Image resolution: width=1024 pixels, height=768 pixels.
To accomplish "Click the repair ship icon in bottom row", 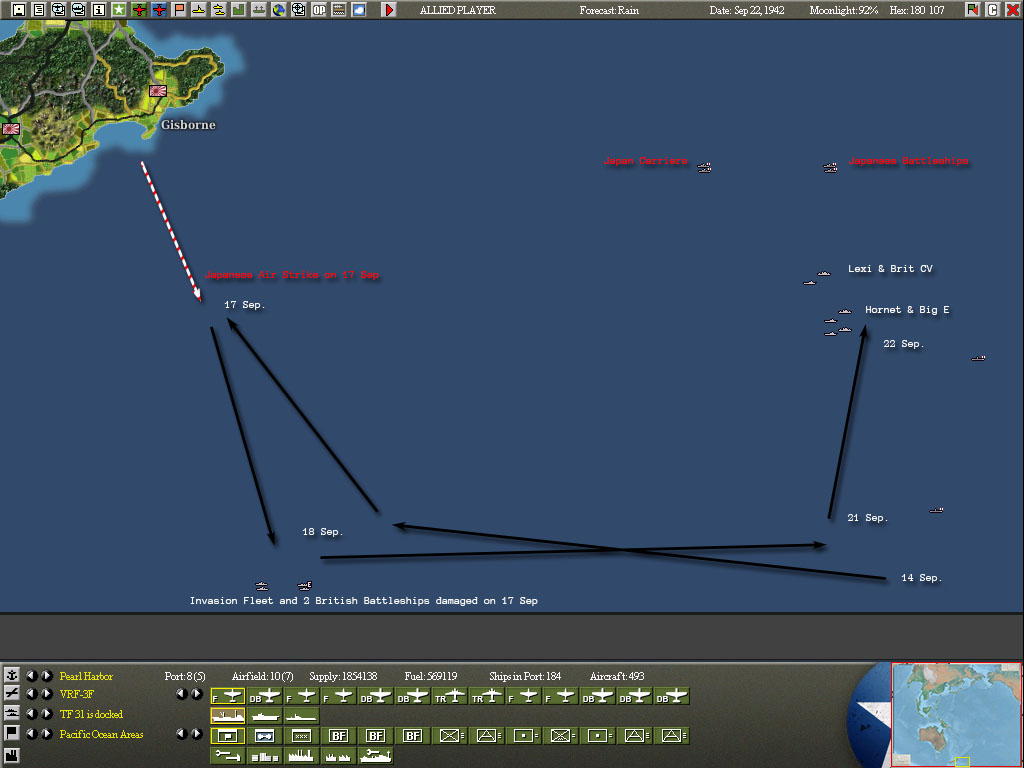I will pos(375,756).
